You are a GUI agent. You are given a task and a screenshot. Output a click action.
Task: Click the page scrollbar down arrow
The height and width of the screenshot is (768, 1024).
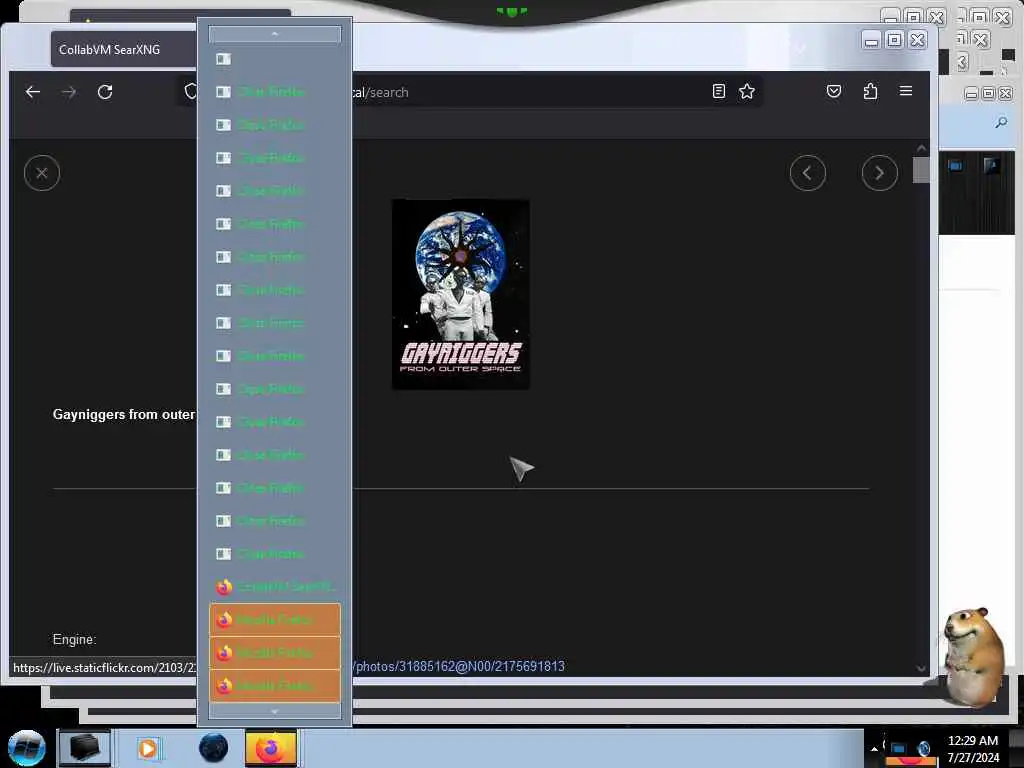pyautogui.click(x=921, y=669)
